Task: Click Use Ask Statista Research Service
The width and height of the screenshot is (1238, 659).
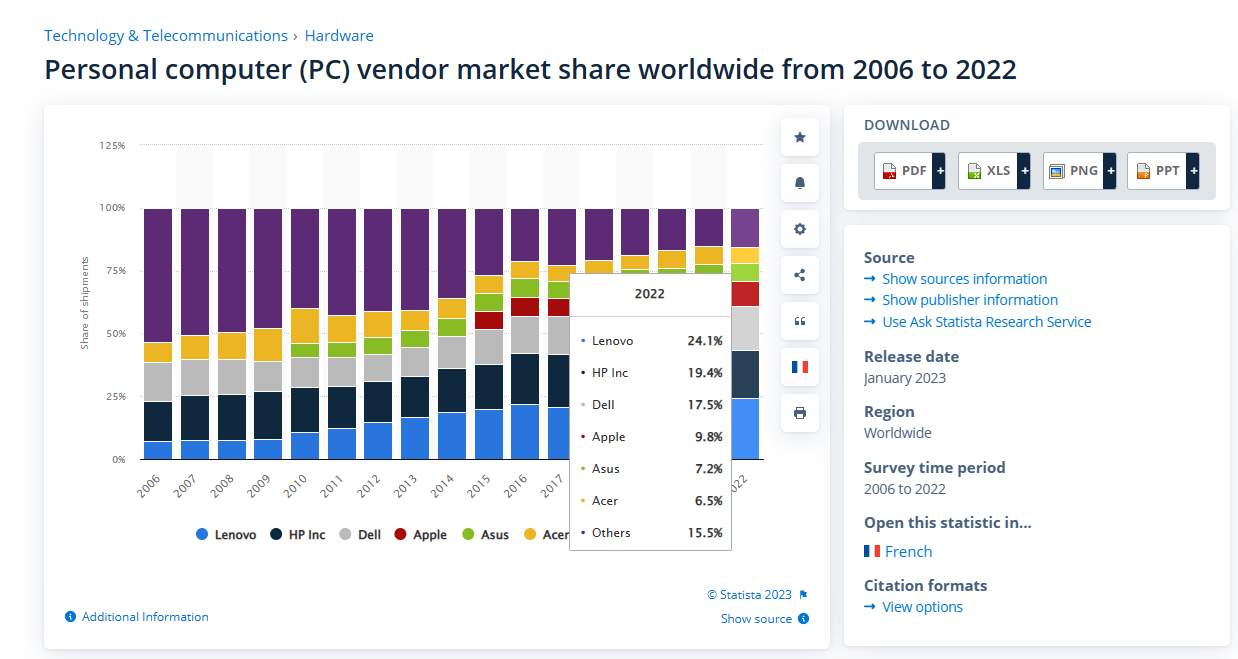Action: pos(987,322)
